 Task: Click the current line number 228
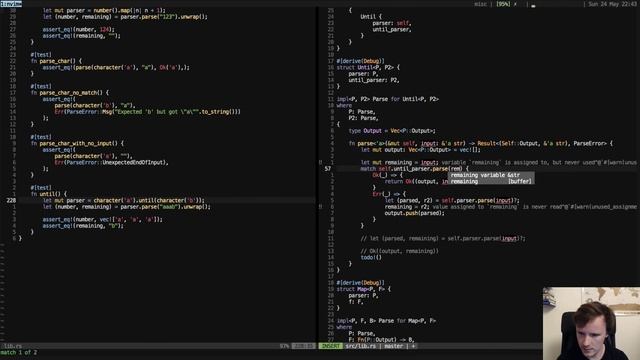(x=11, y=200)
